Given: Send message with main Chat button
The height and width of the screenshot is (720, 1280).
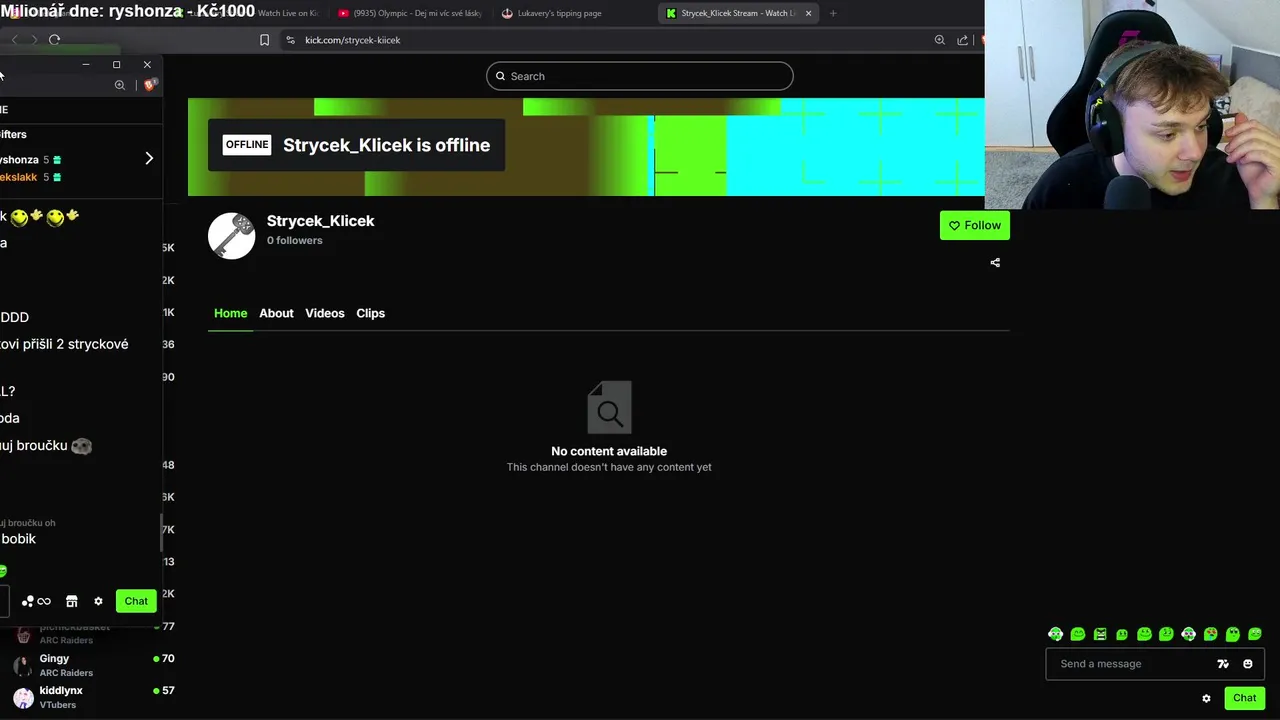Looking at the screenshot, I should coord(1244,698).
